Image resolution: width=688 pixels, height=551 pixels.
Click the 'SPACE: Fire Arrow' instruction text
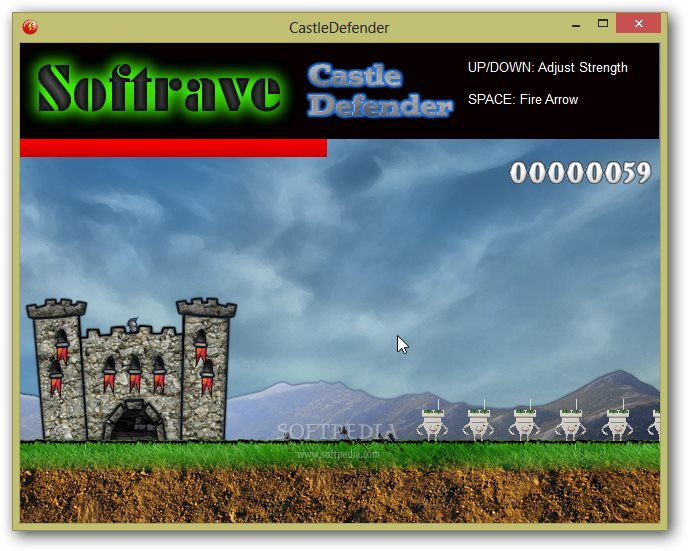[523, 100]
